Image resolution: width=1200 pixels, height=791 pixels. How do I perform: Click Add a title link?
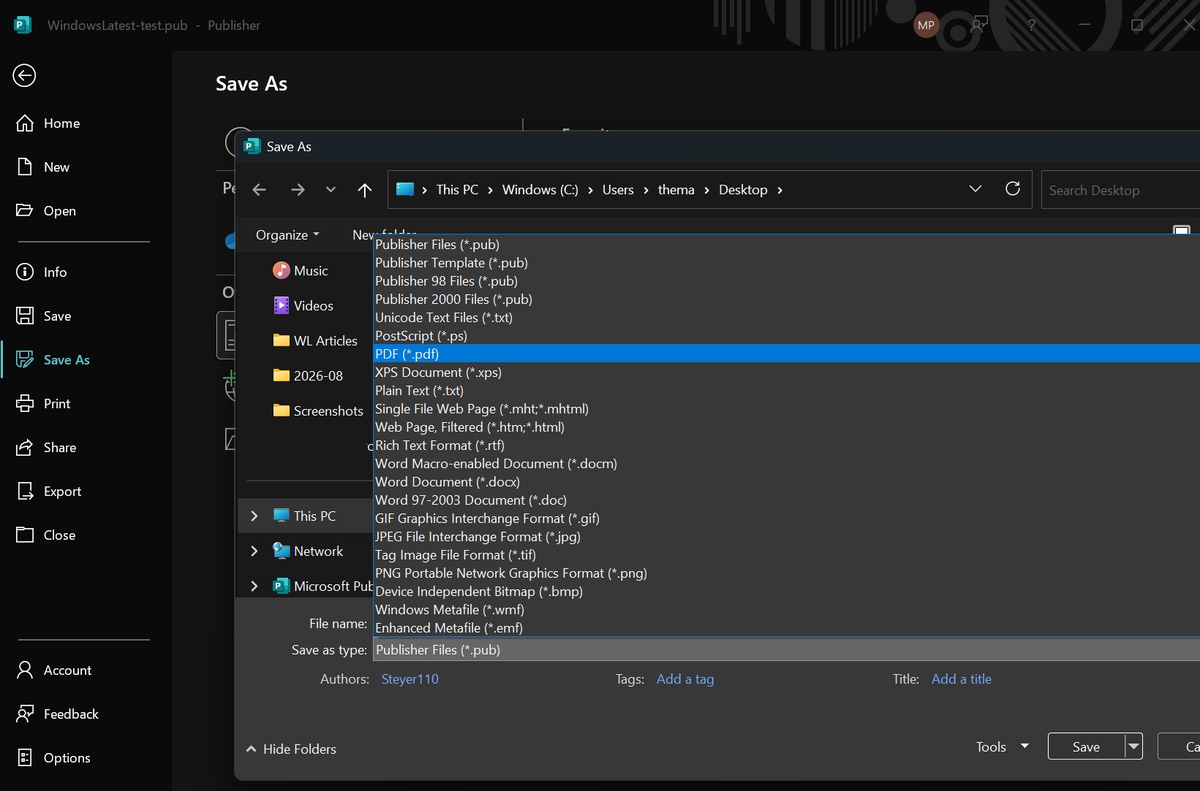pos(961,679)
